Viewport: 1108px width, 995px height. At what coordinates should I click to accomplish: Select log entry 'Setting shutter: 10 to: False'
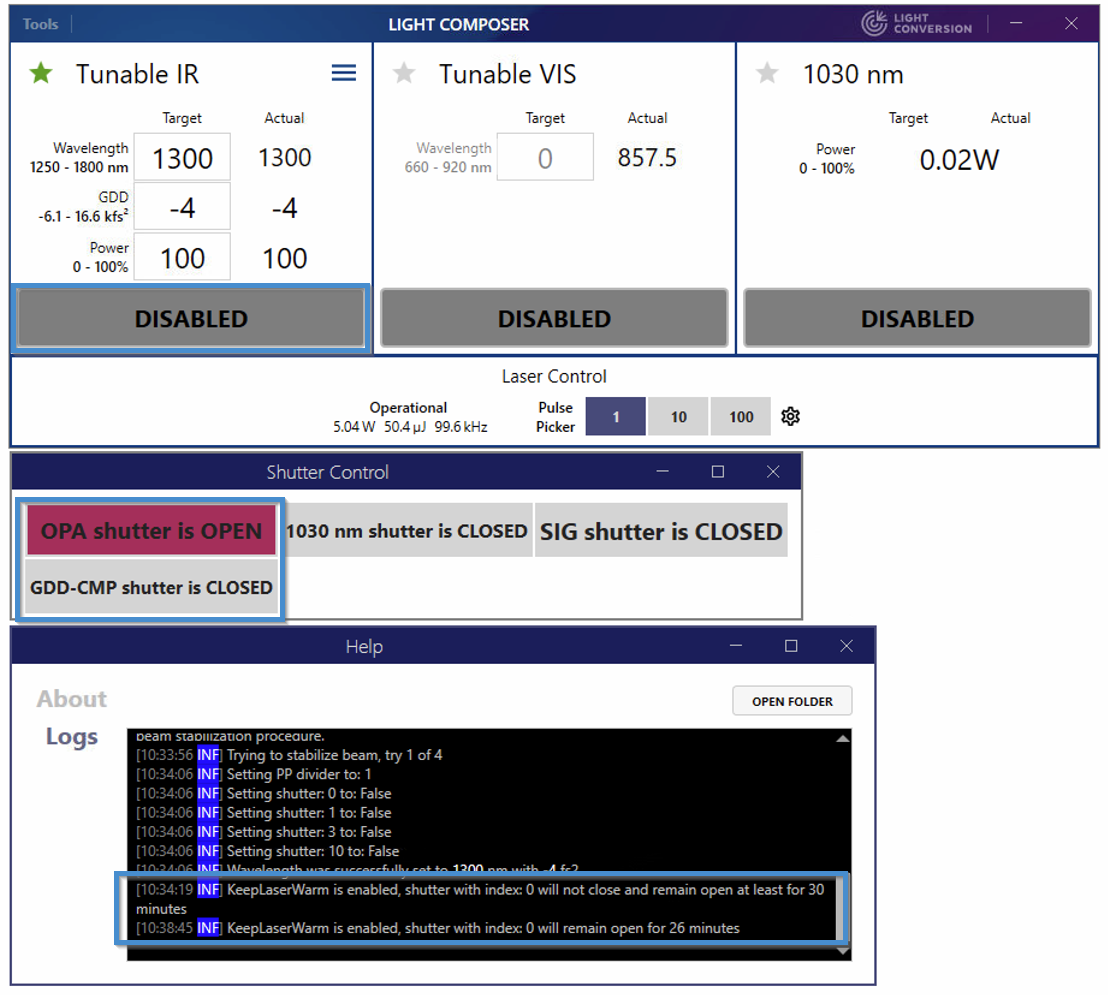tap(267, 851)
